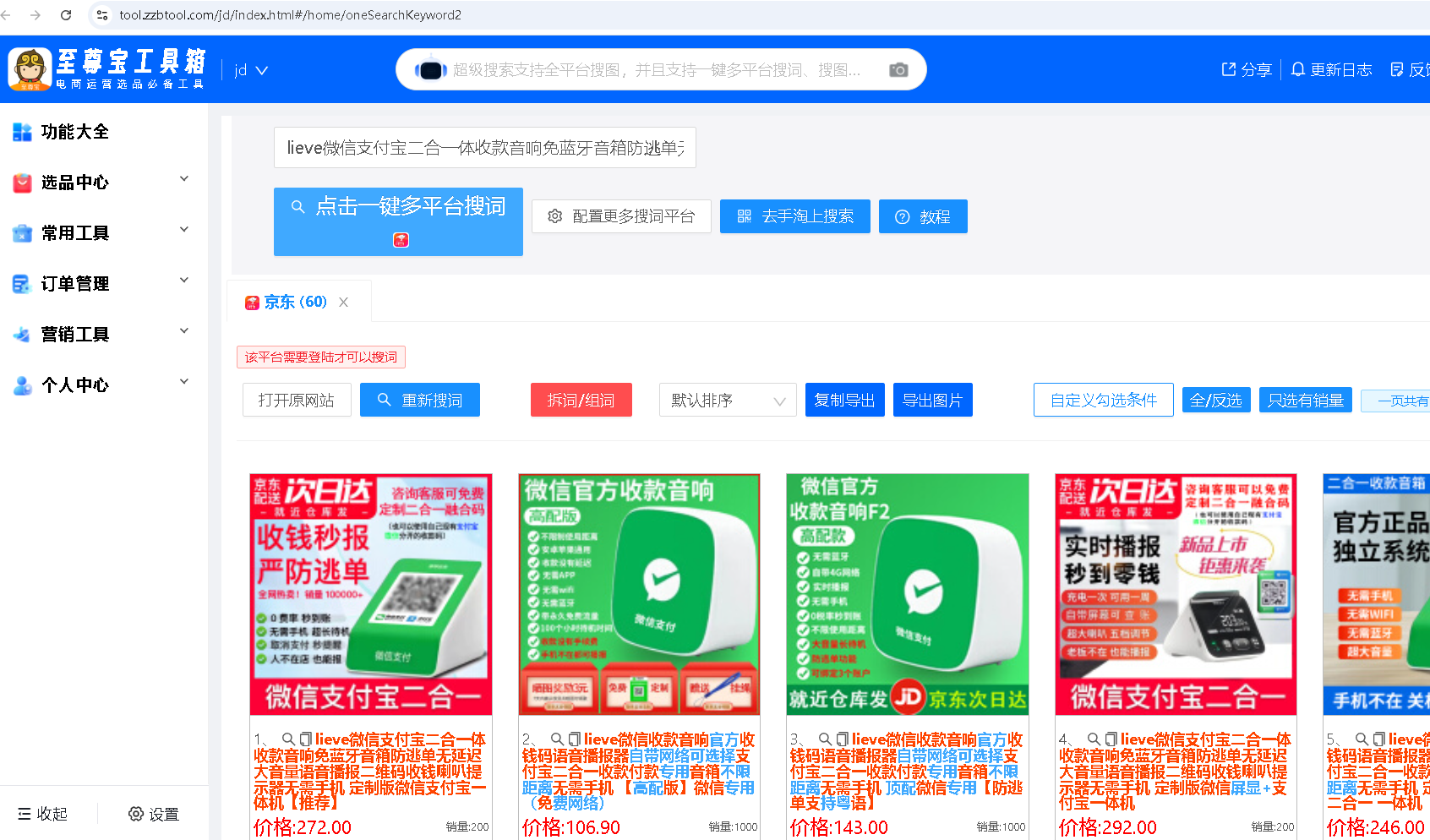Screen dimensions: 1430x840
Task: Open the 默认排序 sort dropdown
Action: tap(728, 400)
